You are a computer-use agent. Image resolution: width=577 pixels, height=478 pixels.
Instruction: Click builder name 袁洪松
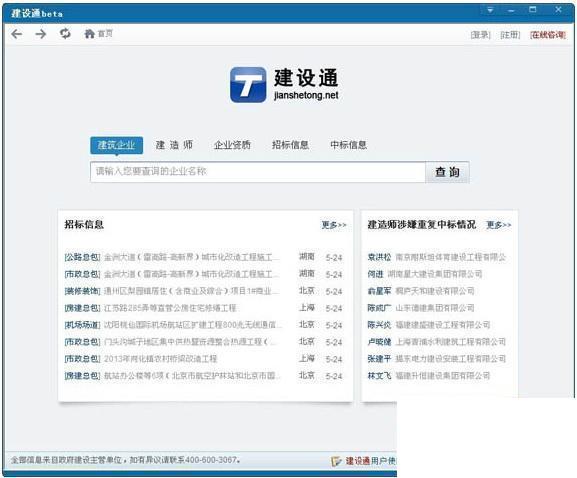[379, 257]
